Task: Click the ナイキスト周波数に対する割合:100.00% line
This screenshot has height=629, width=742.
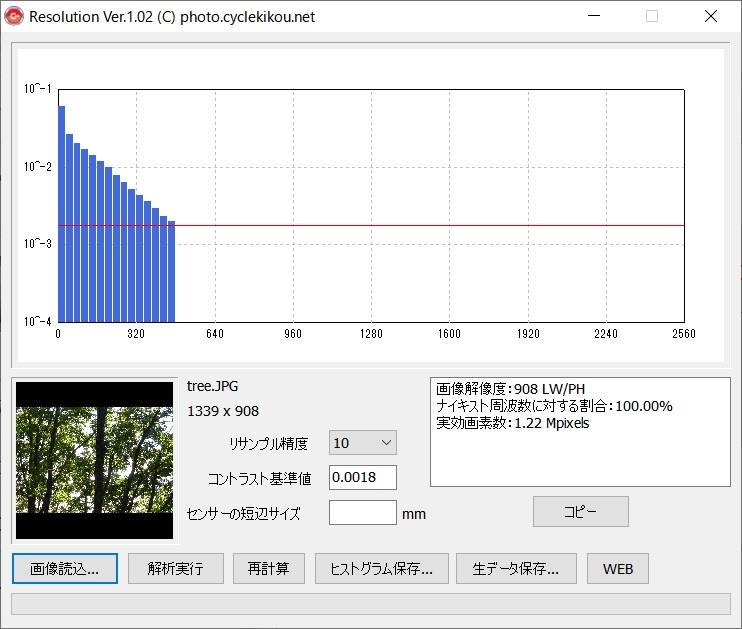Action: click(x=554, y=406)
